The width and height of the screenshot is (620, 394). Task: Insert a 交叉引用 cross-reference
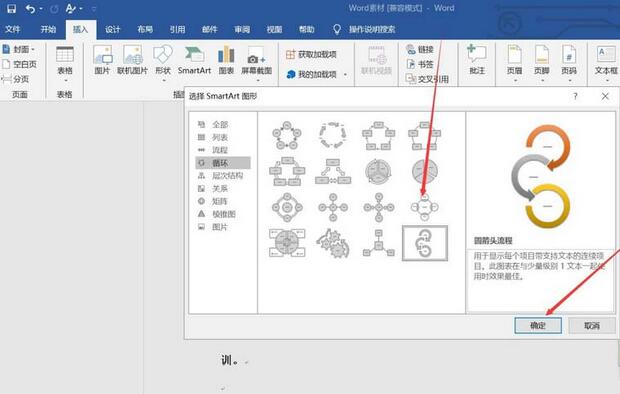tap(427, 79)
